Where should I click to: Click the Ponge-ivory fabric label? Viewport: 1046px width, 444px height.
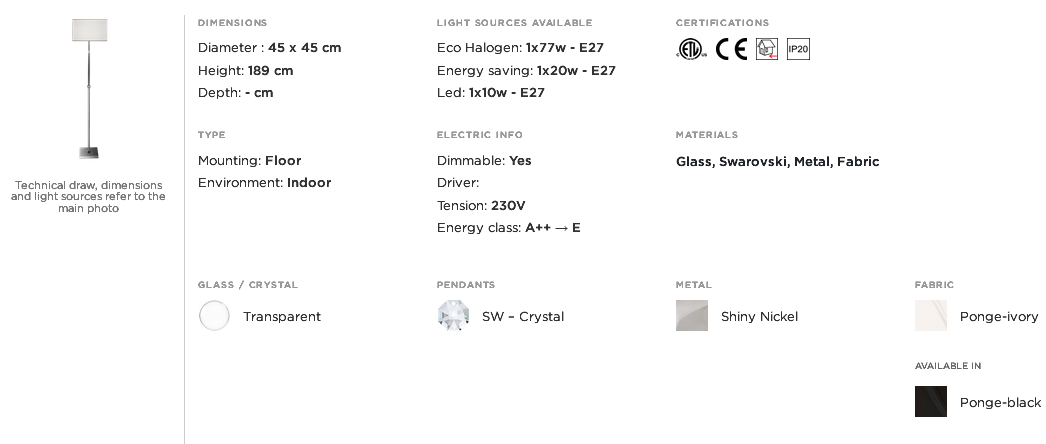tap(999, 317)
